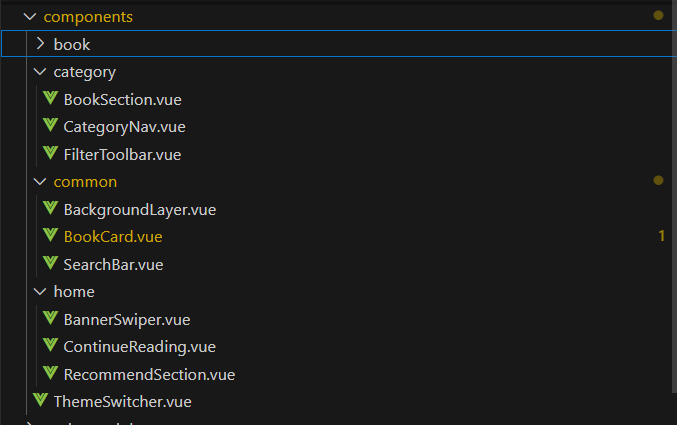Open BookSection.vue file

[x=123, y=100]
